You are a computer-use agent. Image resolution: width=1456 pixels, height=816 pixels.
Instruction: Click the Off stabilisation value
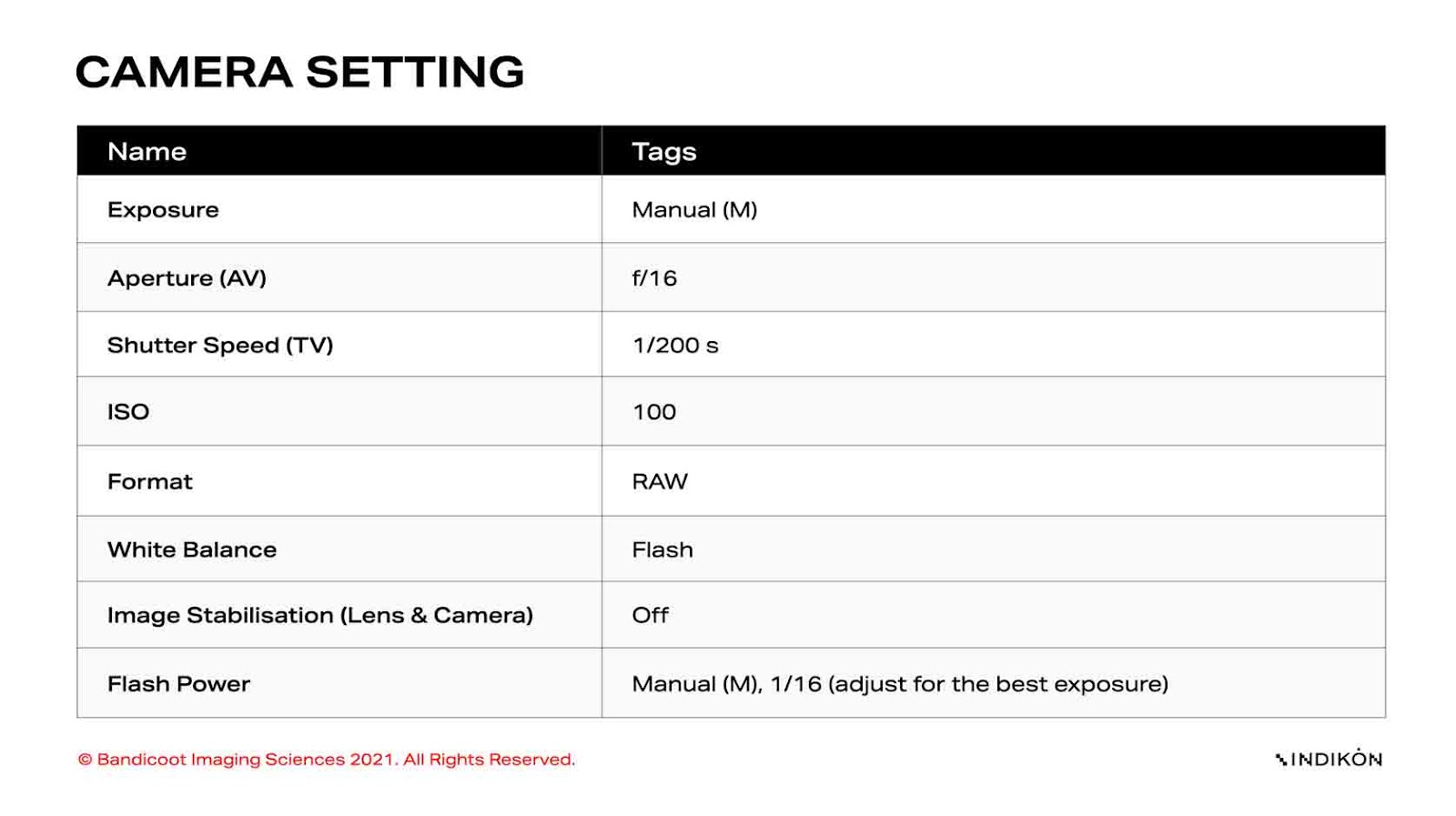[x=651, y=616]
